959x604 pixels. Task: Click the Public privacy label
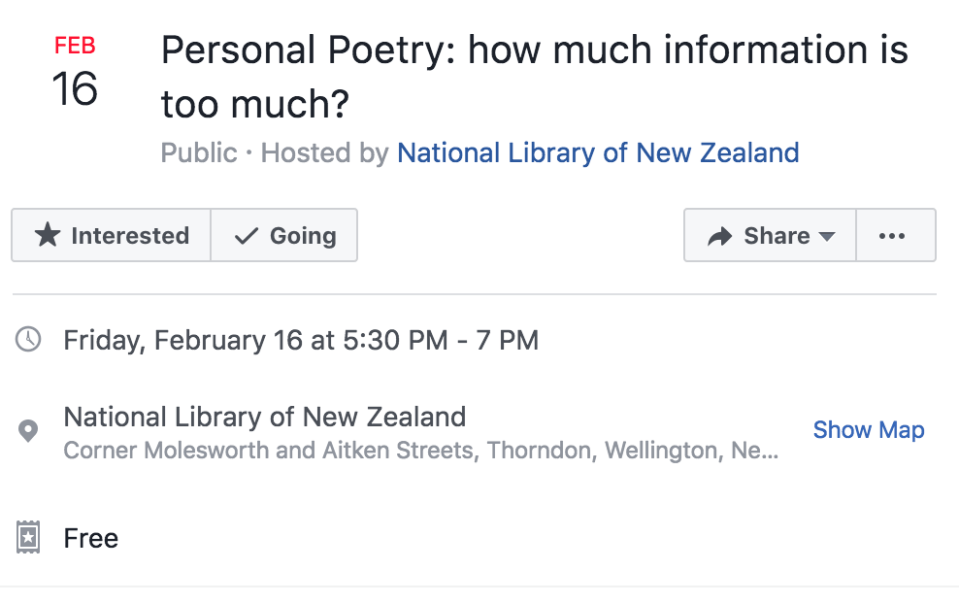coord(199,153)
